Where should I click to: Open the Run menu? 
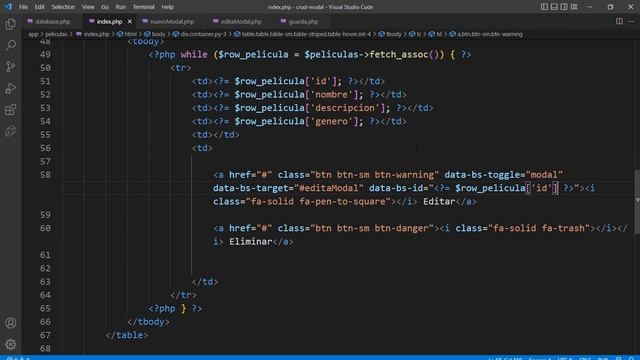[120, 7]
